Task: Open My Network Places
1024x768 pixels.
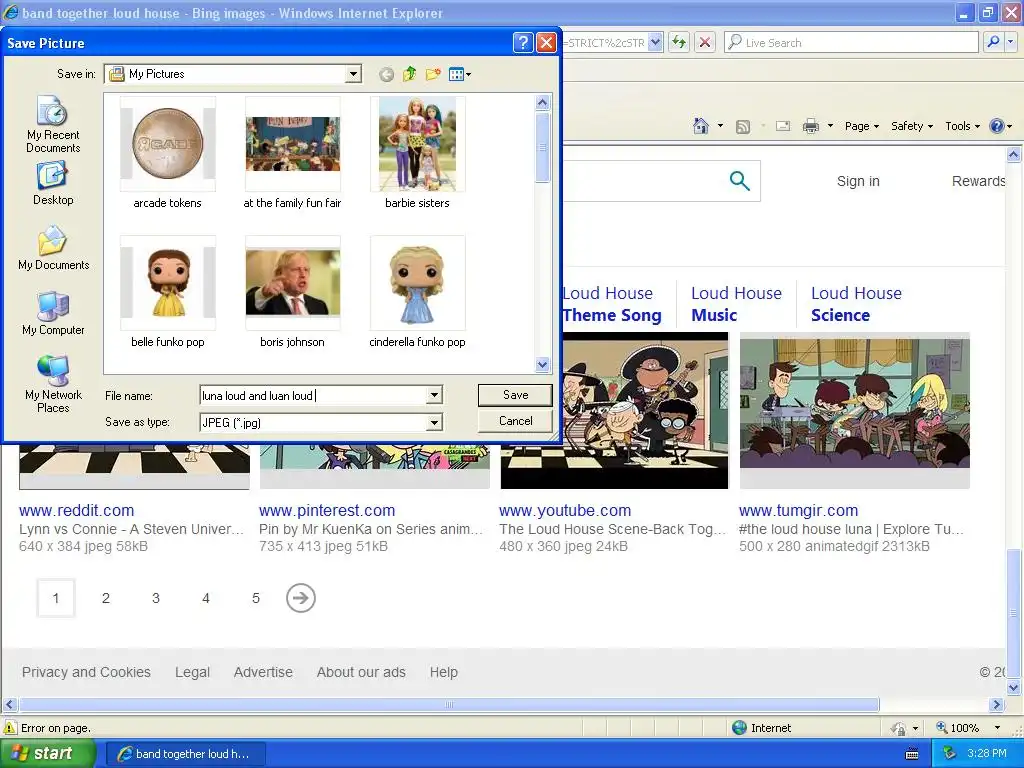Action: pyautogui.click(x=53, y=384)
